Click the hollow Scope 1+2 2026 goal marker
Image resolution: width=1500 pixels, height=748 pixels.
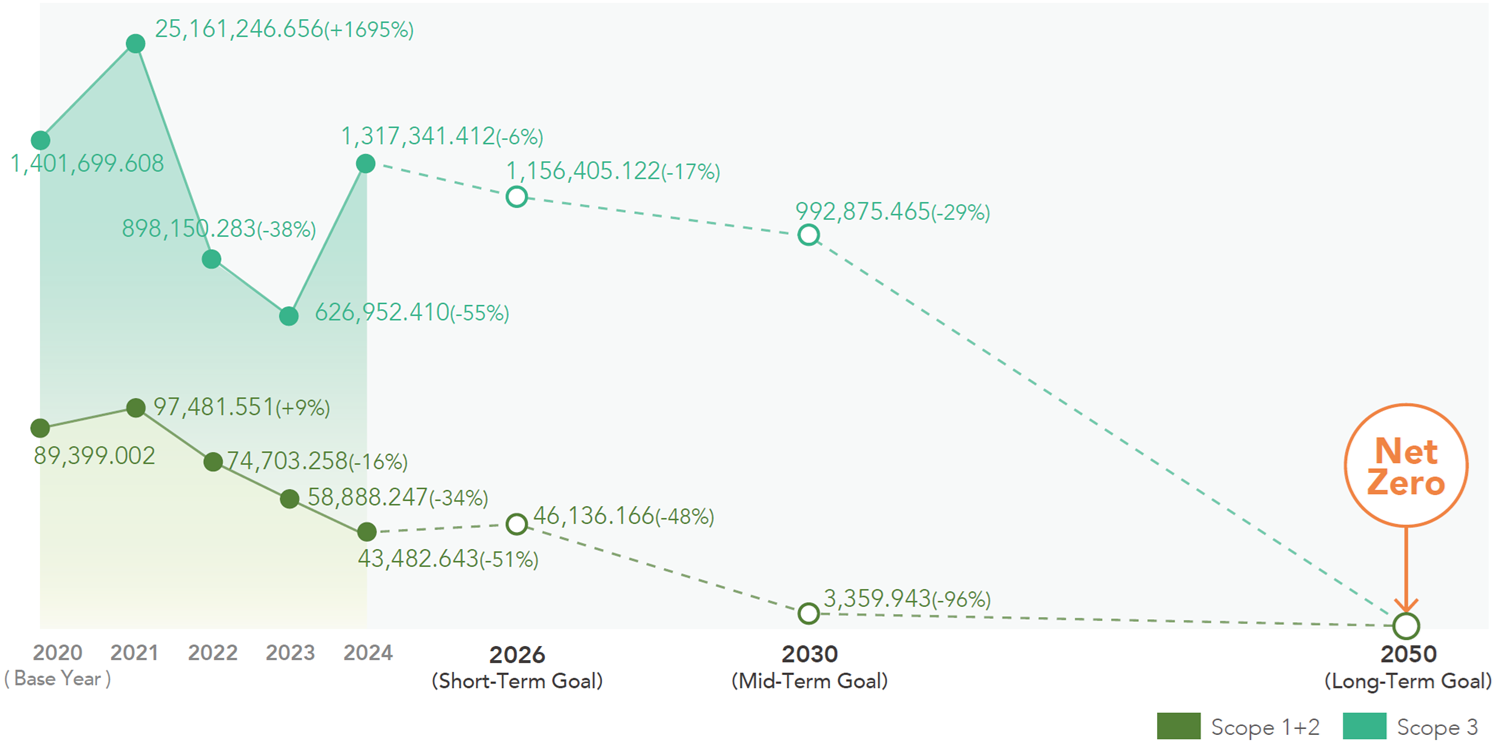516,524
